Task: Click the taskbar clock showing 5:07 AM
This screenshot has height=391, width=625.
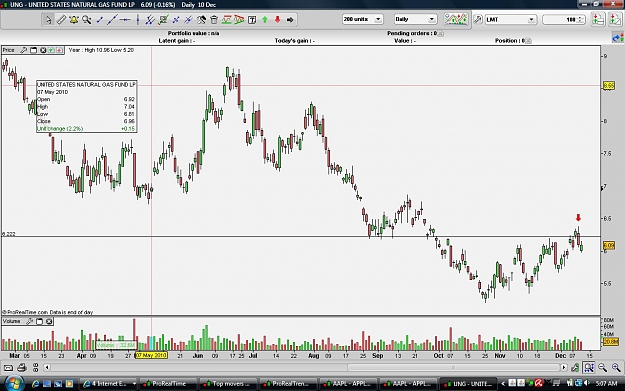Action: (606, 383)
